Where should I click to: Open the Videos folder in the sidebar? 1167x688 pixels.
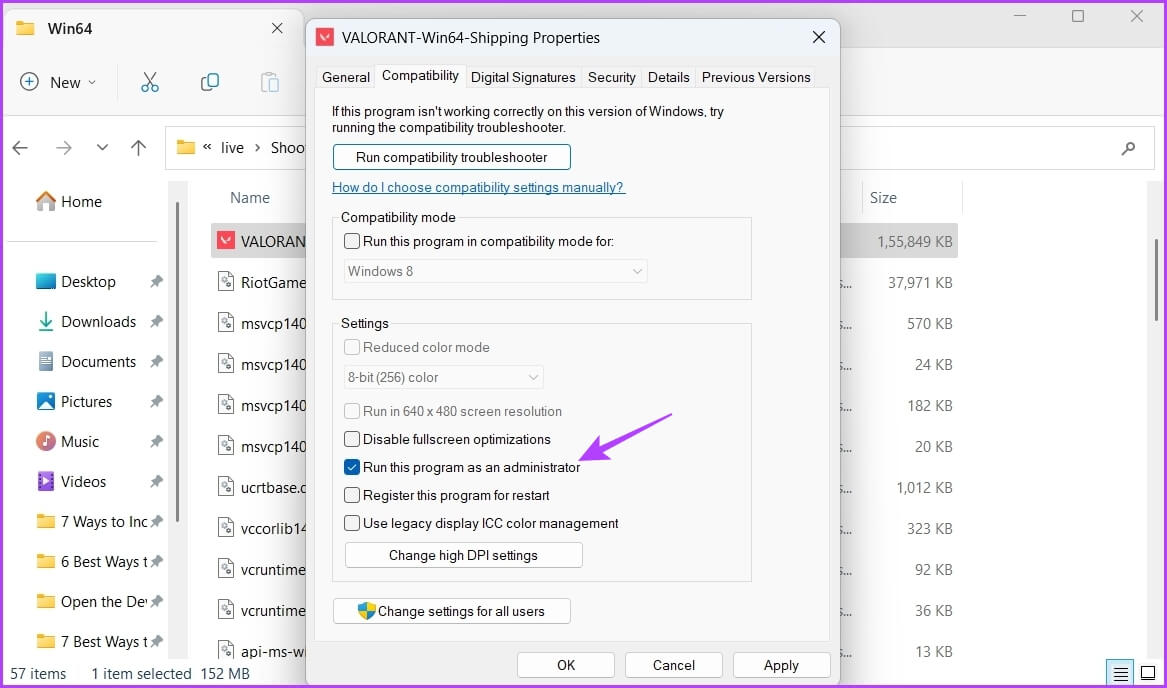[x=71, y=482]
